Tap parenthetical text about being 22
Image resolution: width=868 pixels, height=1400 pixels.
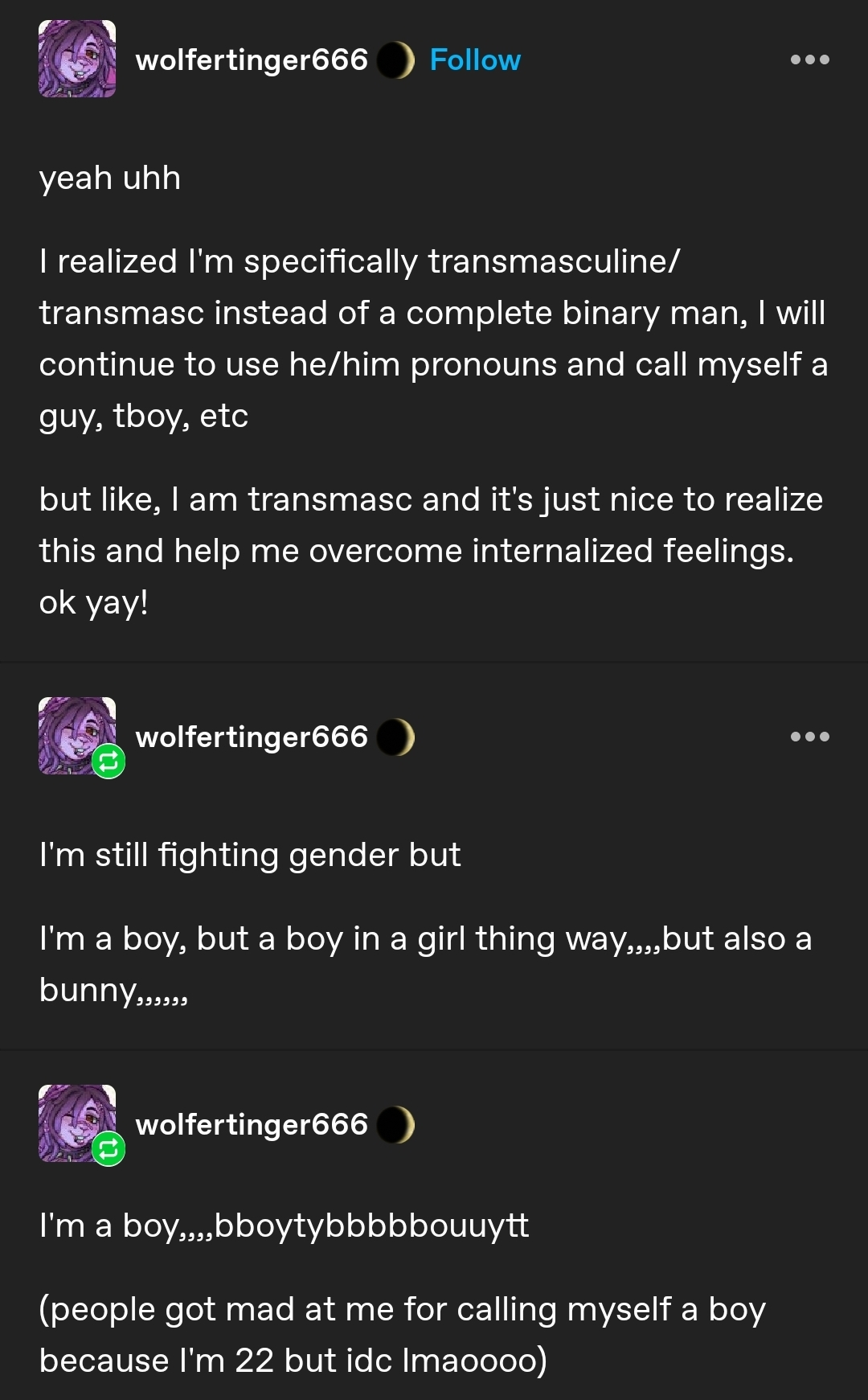pos(402,1335)
